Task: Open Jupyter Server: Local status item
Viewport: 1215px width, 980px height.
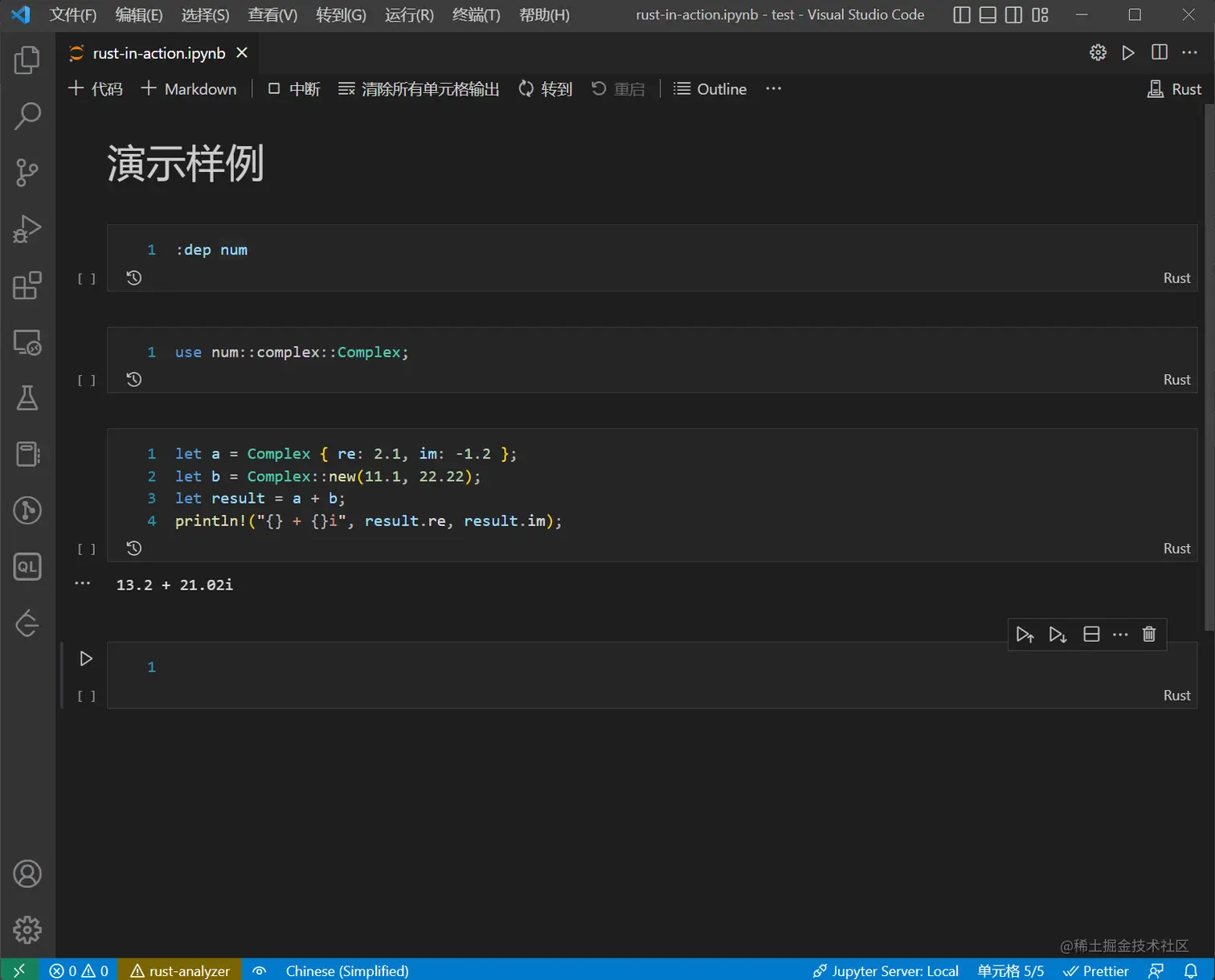Action: (886, 970)
